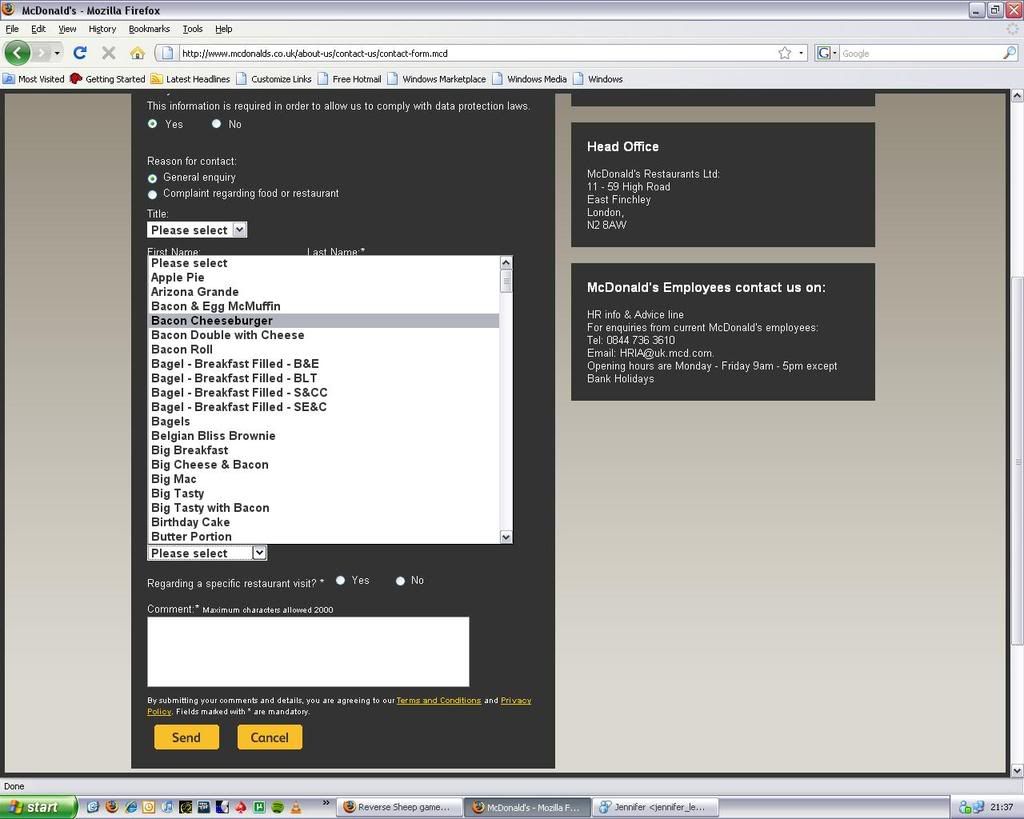The width and height of the screenshot is (1024, 819).
Task: Switch to the Jennifer chat taskbar window
Action: pyautogui.click(x=655, y=807)
